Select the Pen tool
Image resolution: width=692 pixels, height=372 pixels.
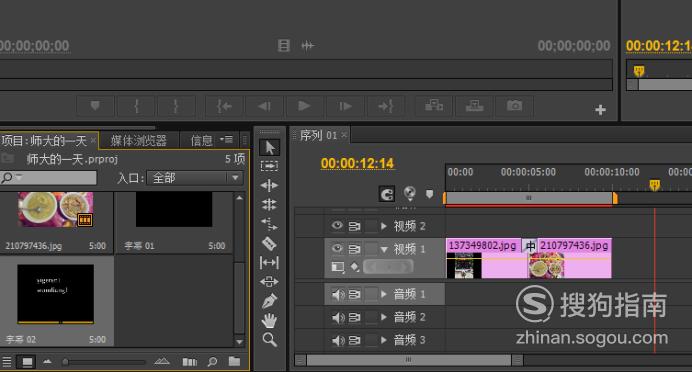[x=269, y=301]
